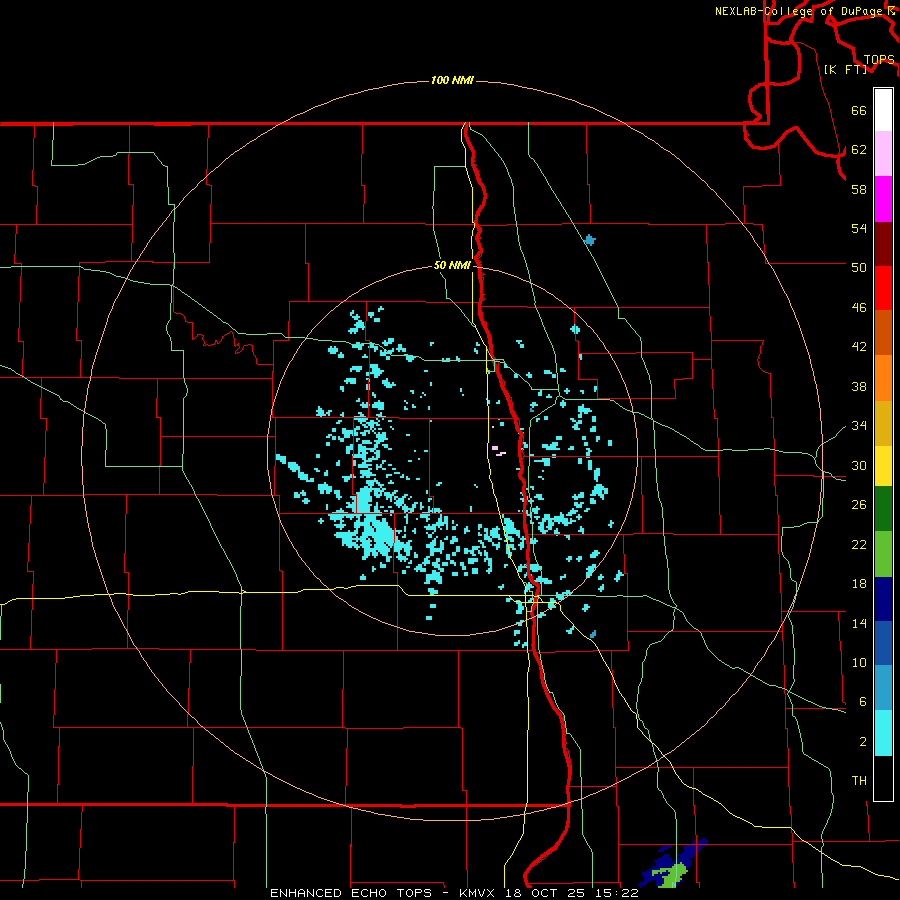This screenshot has height=900, width=900.
Task: Click legend value 54
Action: coord(859,228)
